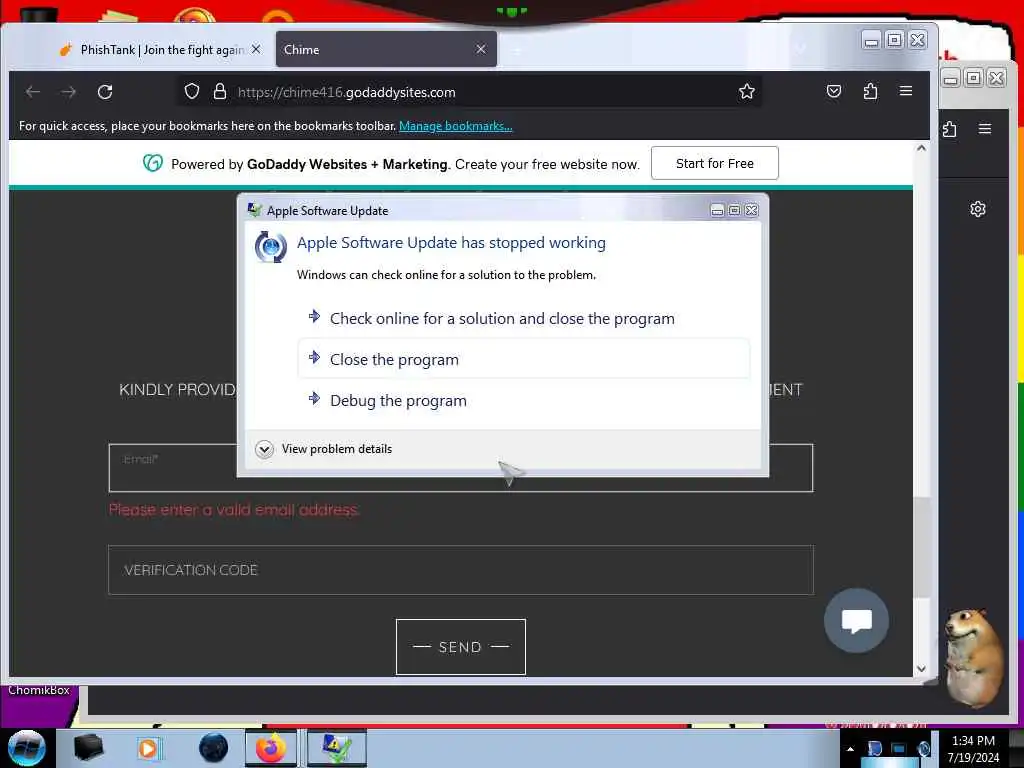Go forward to the next page
Screen dimensions: 1024x768
(69, 92)
